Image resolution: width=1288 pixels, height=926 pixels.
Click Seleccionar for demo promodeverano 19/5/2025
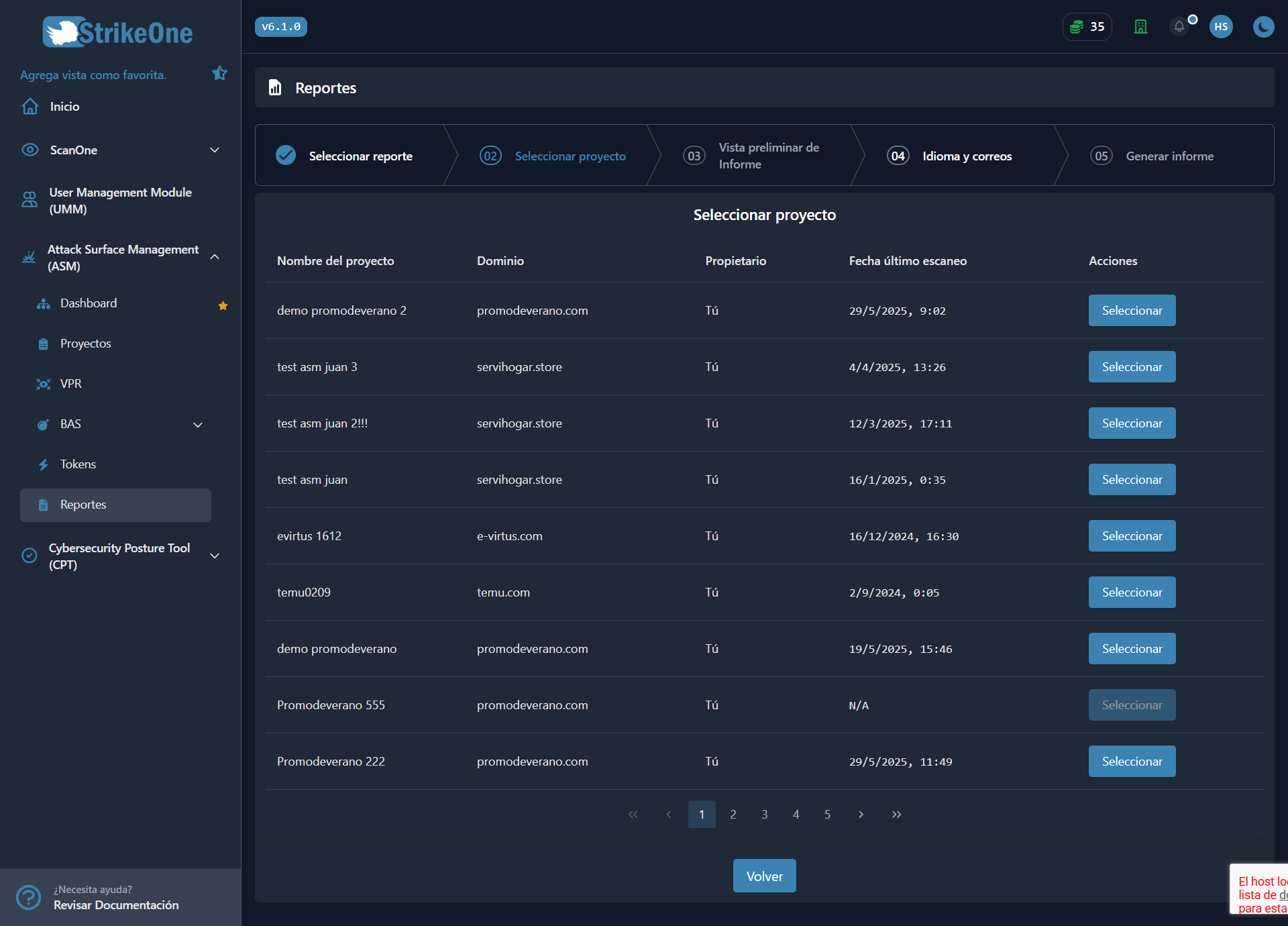click(x=1132, y=649)
